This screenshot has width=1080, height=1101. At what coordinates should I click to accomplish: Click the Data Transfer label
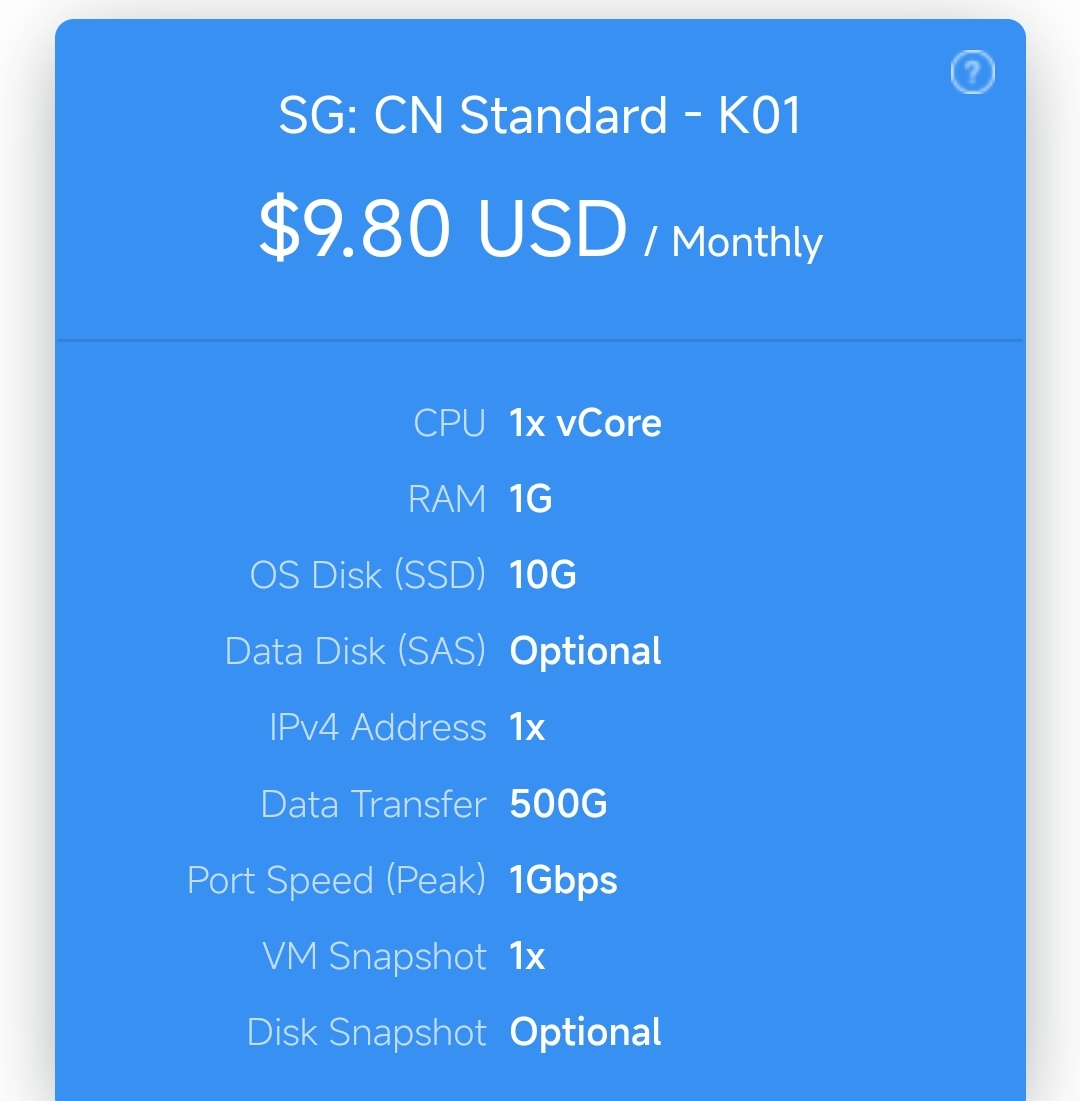click(x=373, y=804)
